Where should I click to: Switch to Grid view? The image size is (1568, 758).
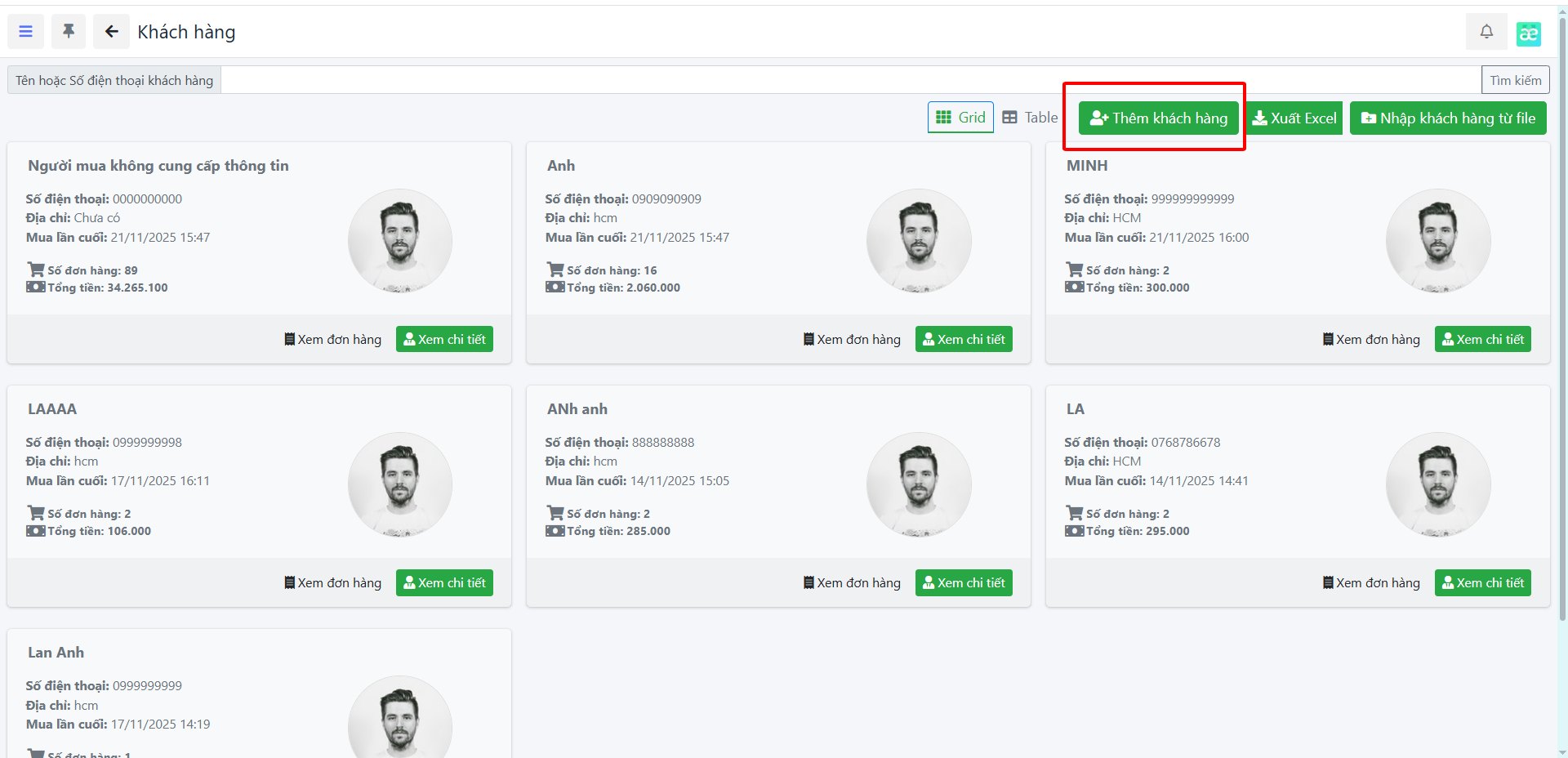click(960, 118)
